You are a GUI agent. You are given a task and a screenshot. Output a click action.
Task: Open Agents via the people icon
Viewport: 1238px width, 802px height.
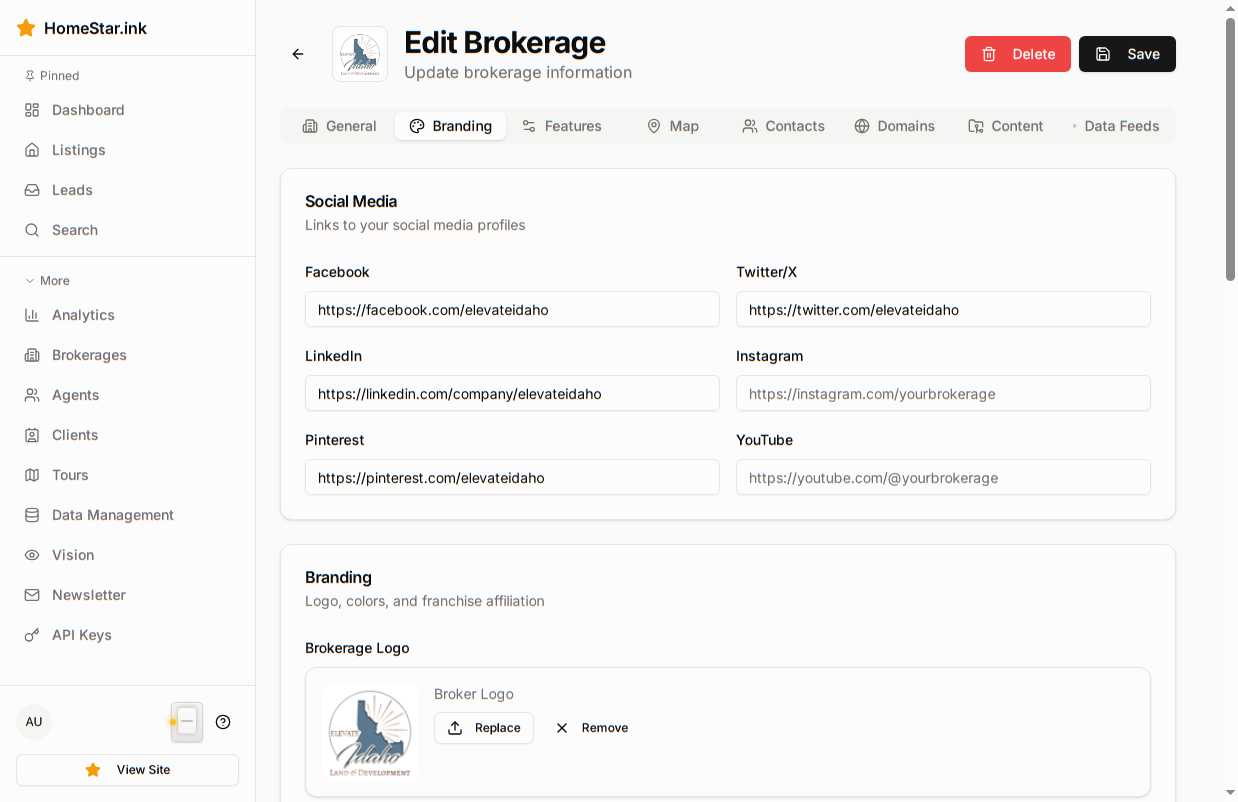click(32, 395)
